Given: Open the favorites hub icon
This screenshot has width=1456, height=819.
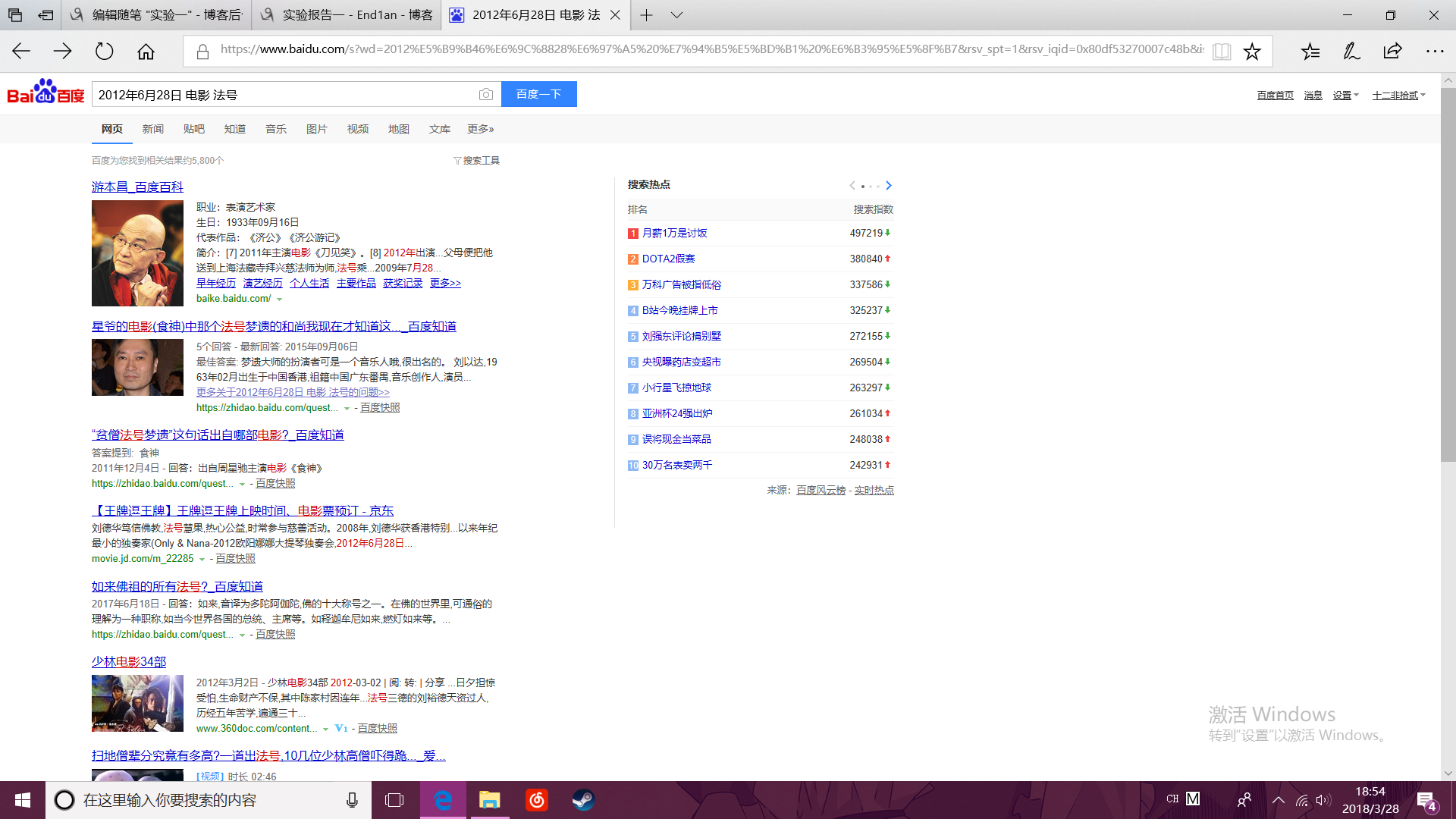Looking at the screenshot, I should 1310,51.
